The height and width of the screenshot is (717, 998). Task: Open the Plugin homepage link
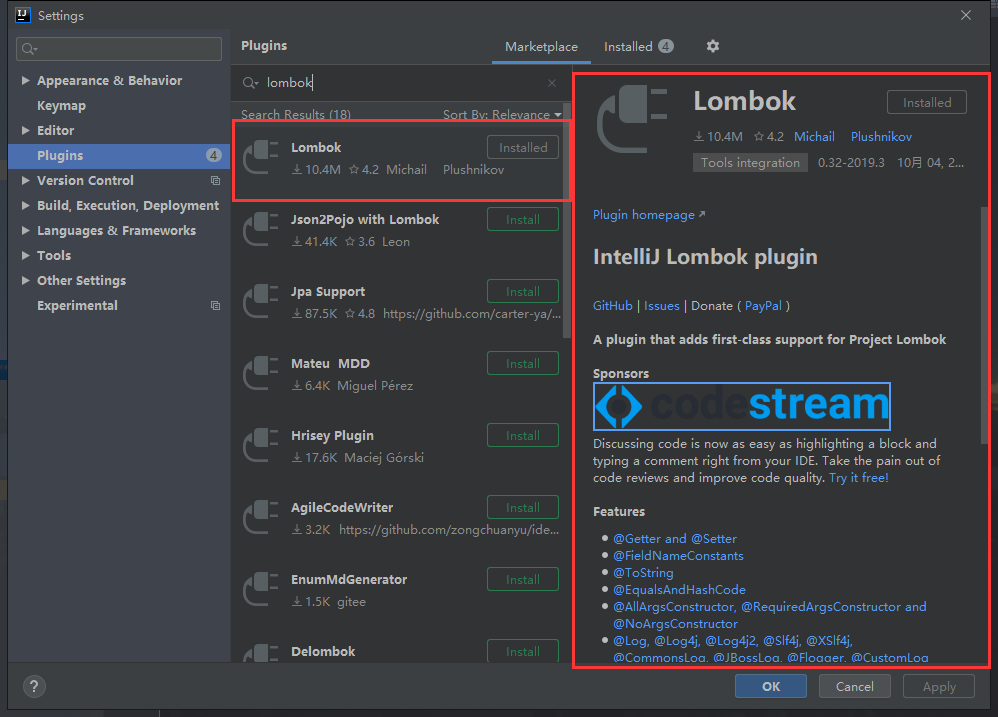click(x=649, y=215)
